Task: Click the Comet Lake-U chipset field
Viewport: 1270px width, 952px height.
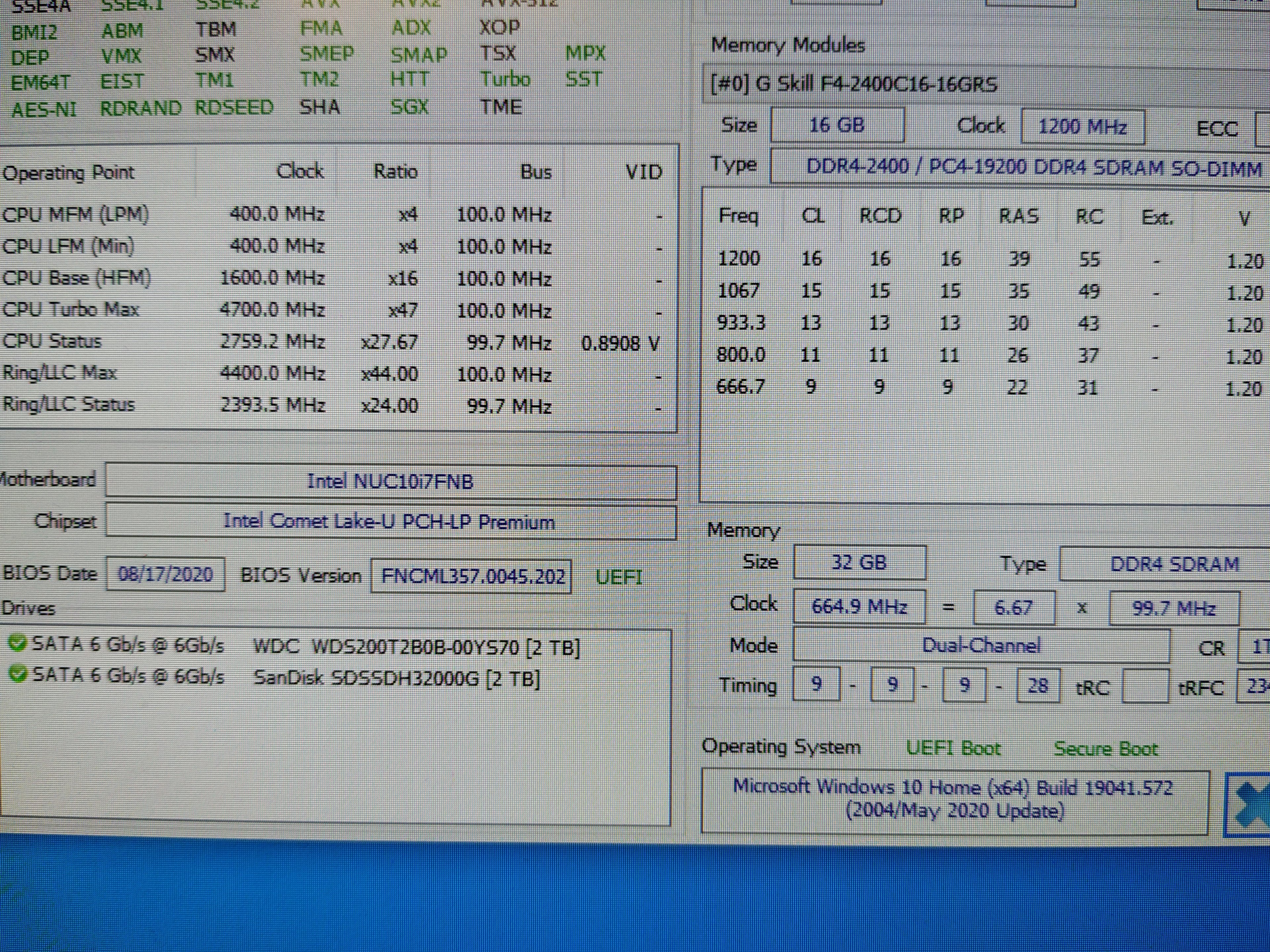Action: pyautogui.click(x=390, y=522)
